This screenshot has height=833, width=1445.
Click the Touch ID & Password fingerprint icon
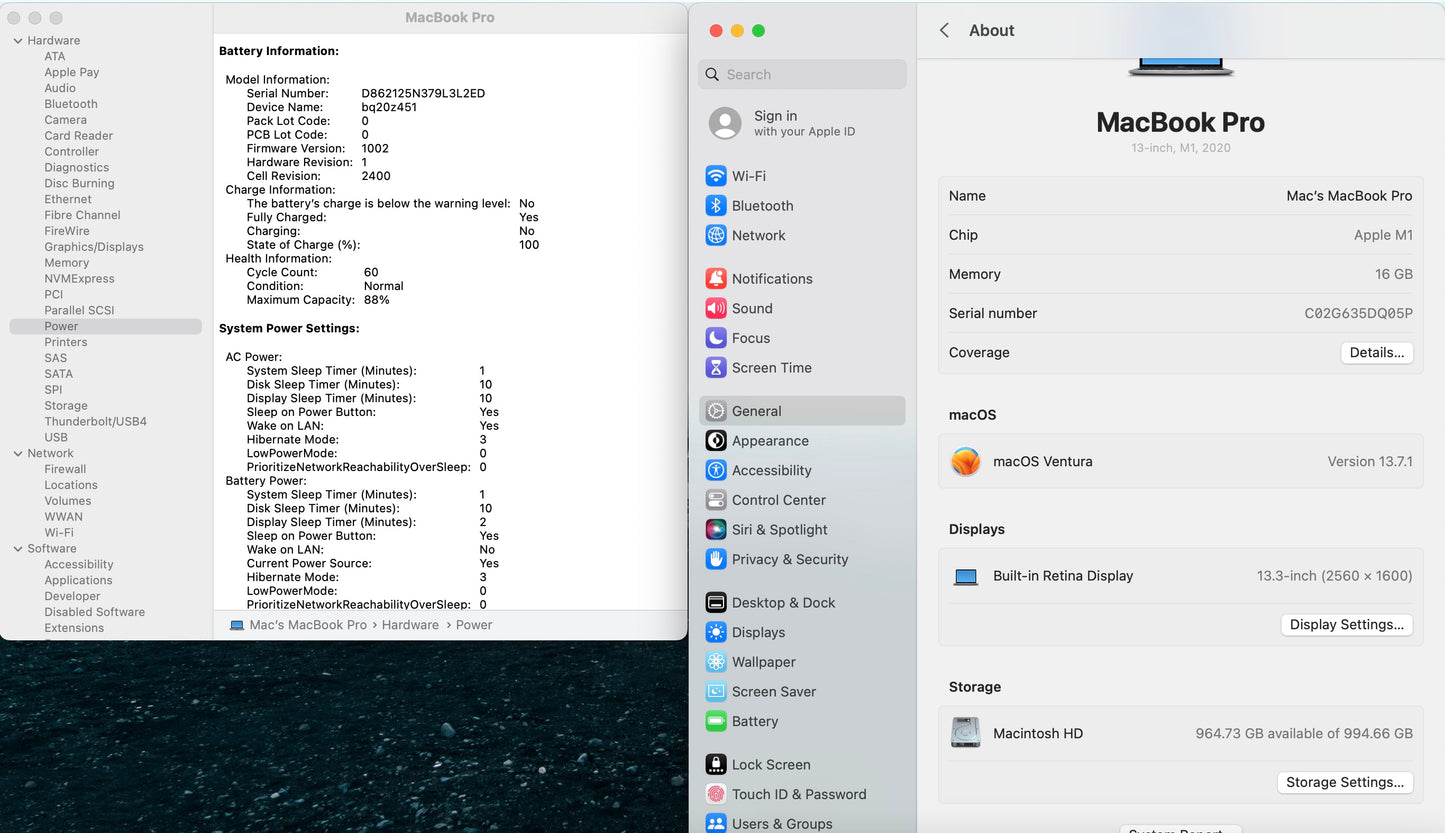[716, 795]
